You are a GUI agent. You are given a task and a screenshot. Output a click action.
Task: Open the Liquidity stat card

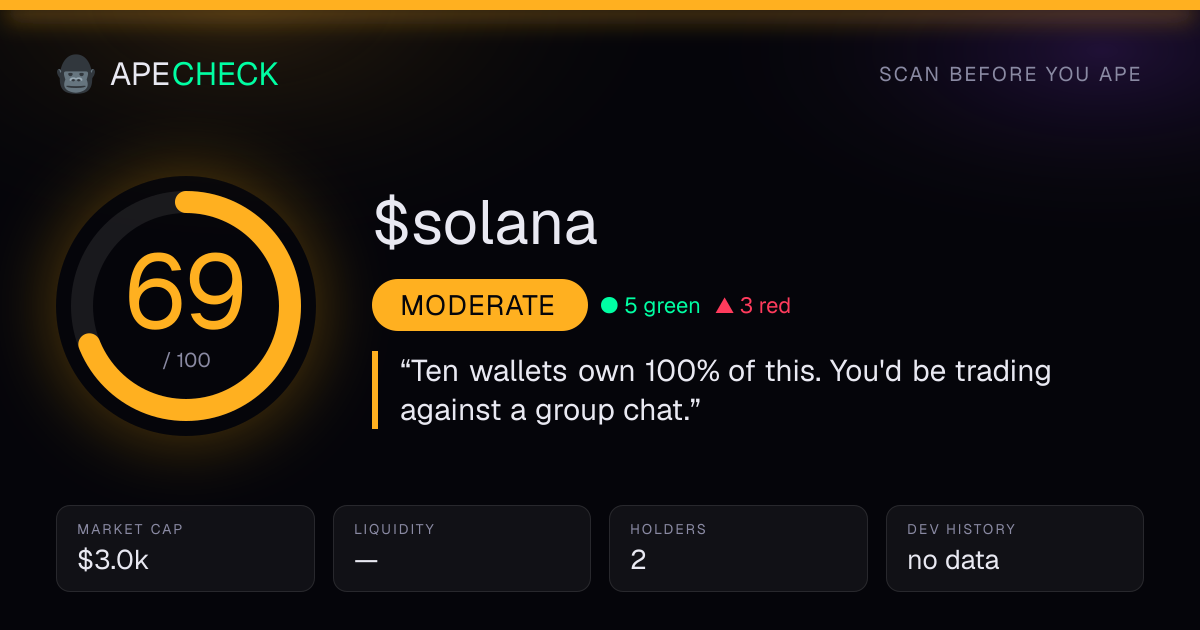(462, 548)
